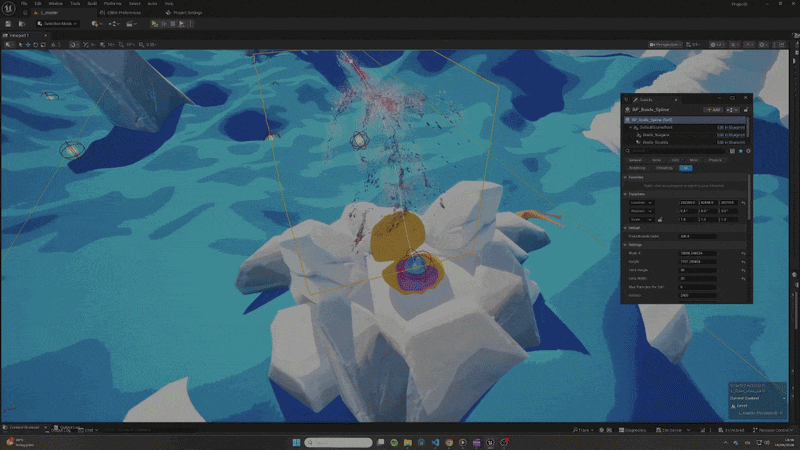Toggle the property matrix grid icon

point(732,151)
